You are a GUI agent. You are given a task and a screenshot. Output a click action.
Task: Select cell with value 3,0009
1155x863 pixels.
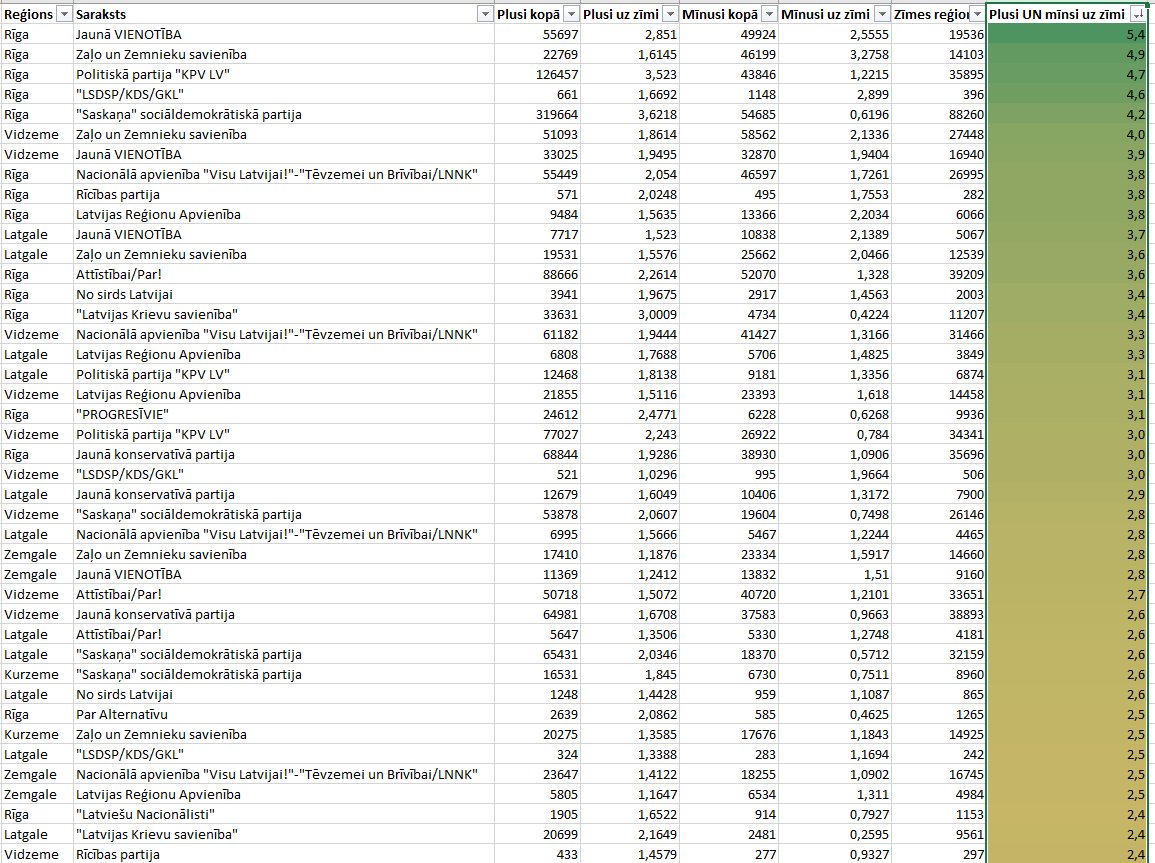[630, 314]
